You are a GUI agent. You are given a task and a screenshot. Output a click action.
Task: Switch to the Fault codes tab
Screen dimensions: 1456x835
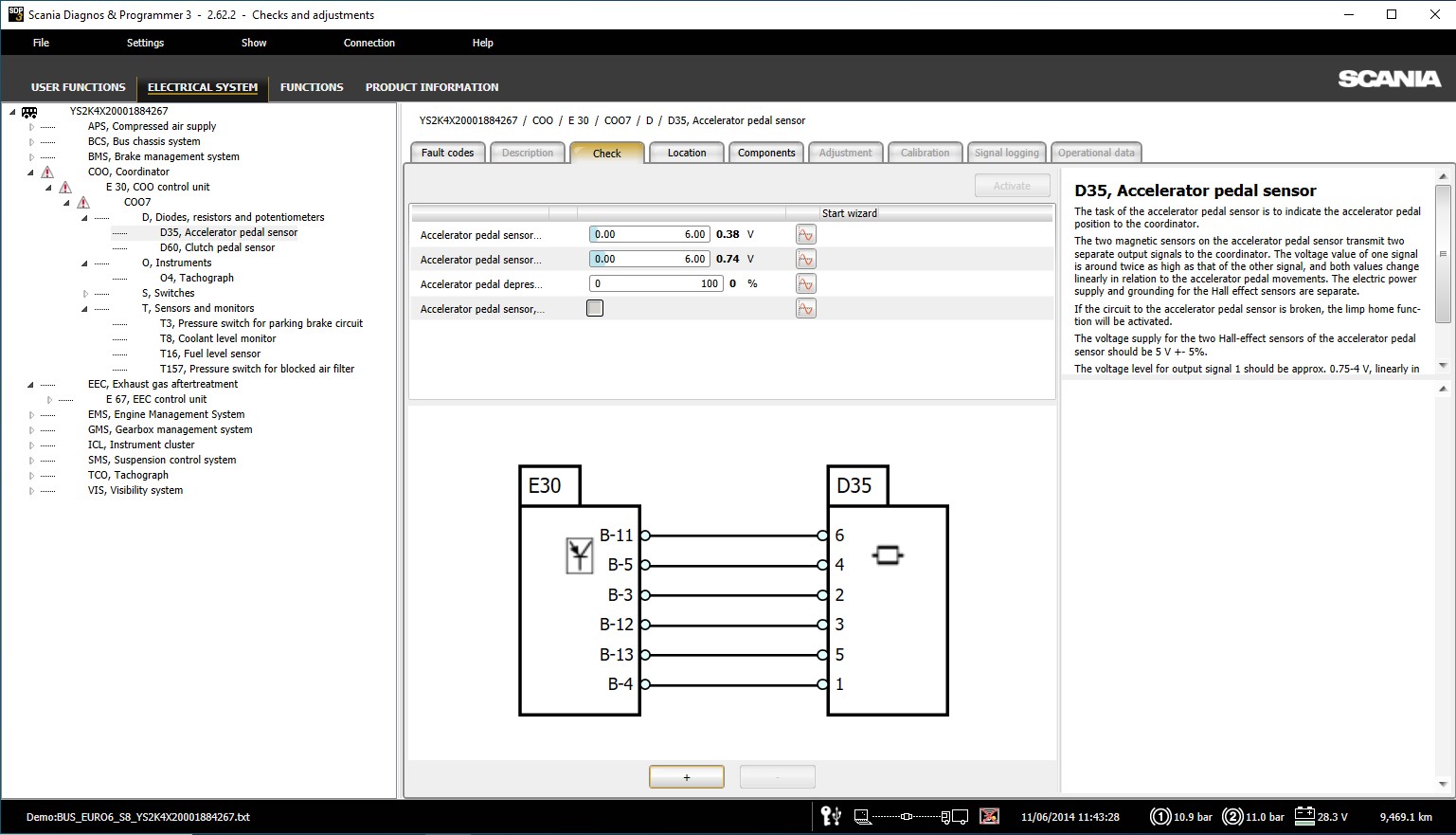coord(447,153)
